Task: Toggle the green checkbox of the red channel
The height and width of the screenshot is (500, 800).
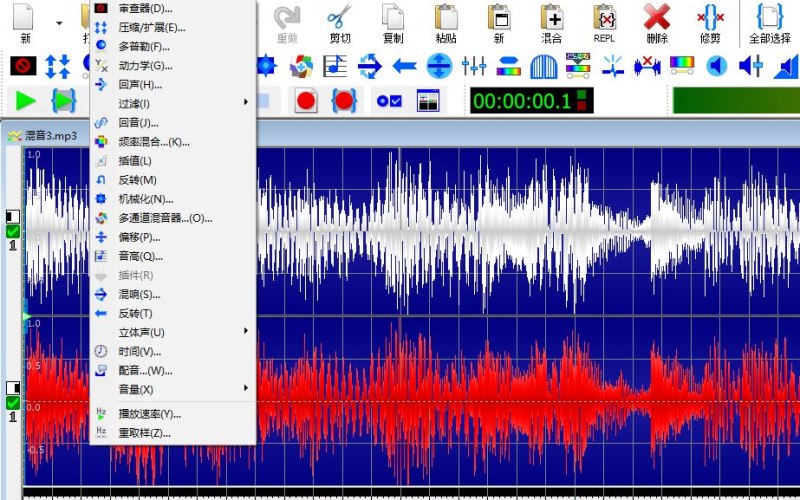Action: [x=13, y=403]
